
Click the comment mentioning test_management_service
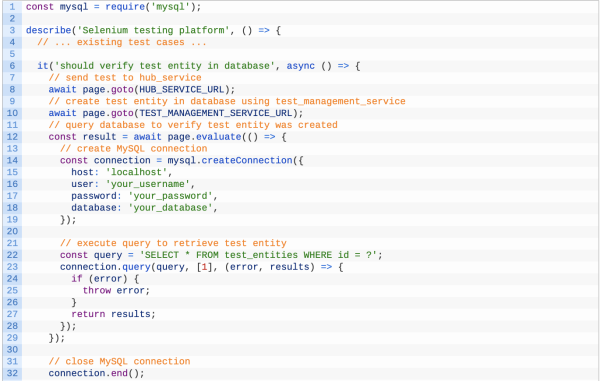pyautogui.click(x=227, y=101)
